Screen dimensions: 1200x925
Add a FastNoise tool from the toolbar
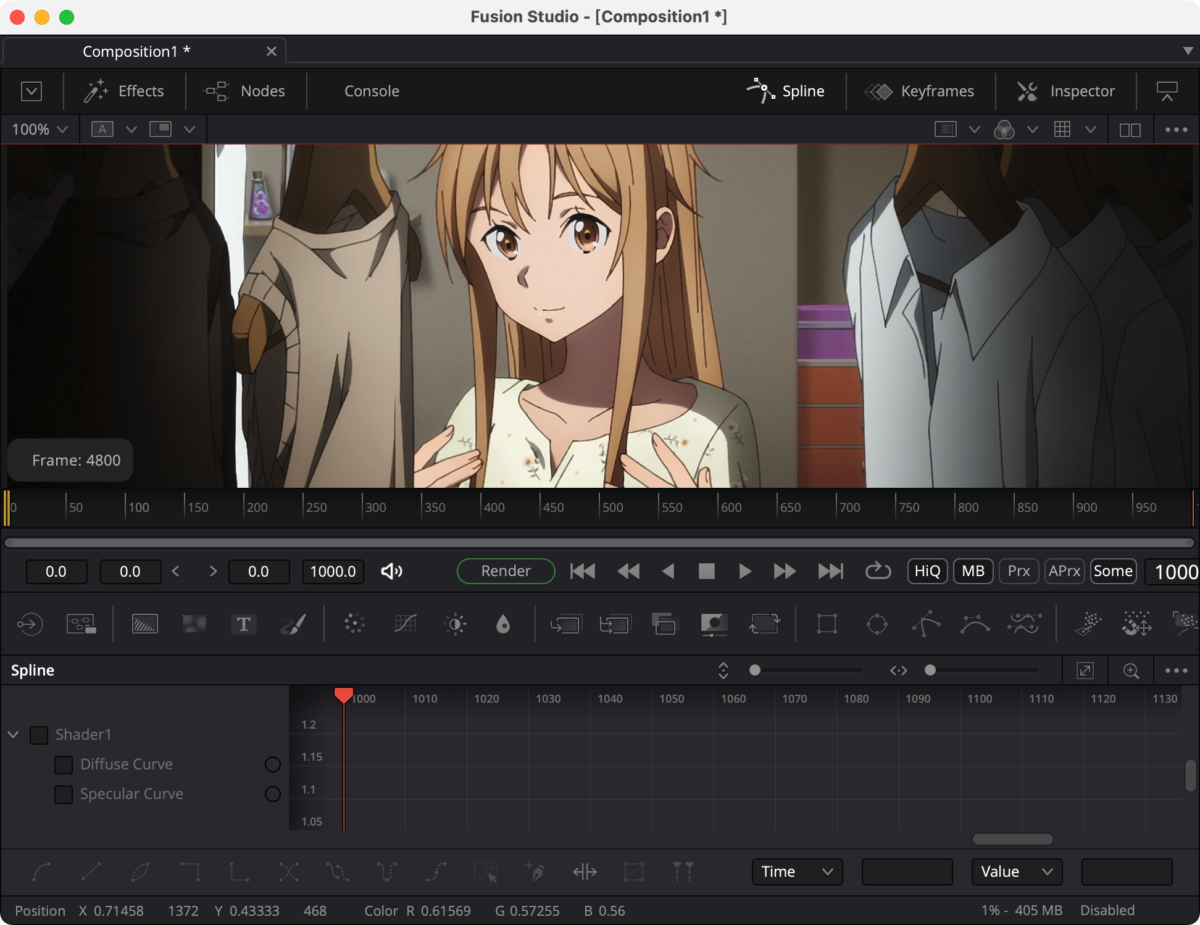coord(194,624)
